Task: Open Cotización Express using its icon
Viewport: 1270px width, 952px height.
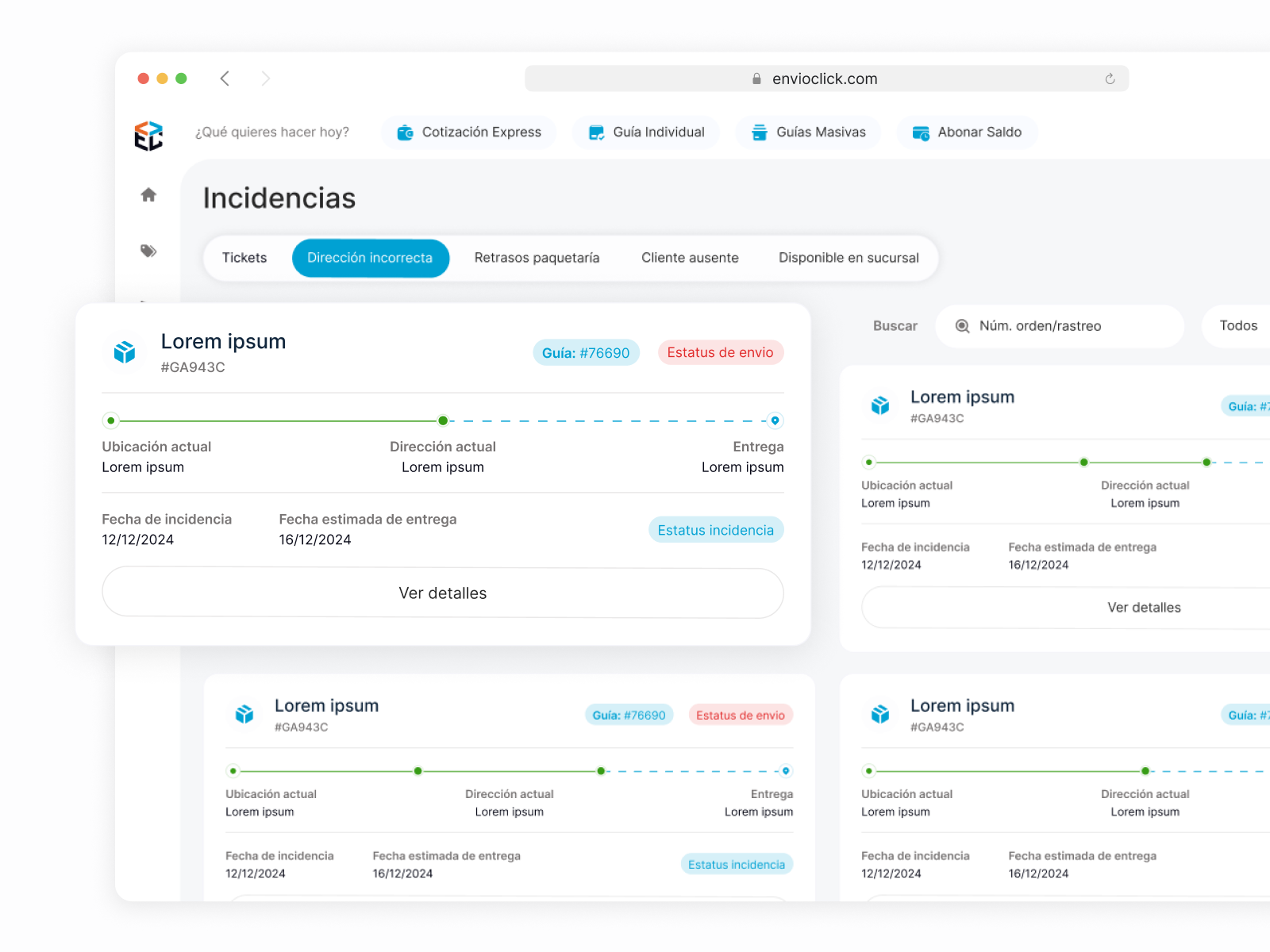Action: [406, 132]
